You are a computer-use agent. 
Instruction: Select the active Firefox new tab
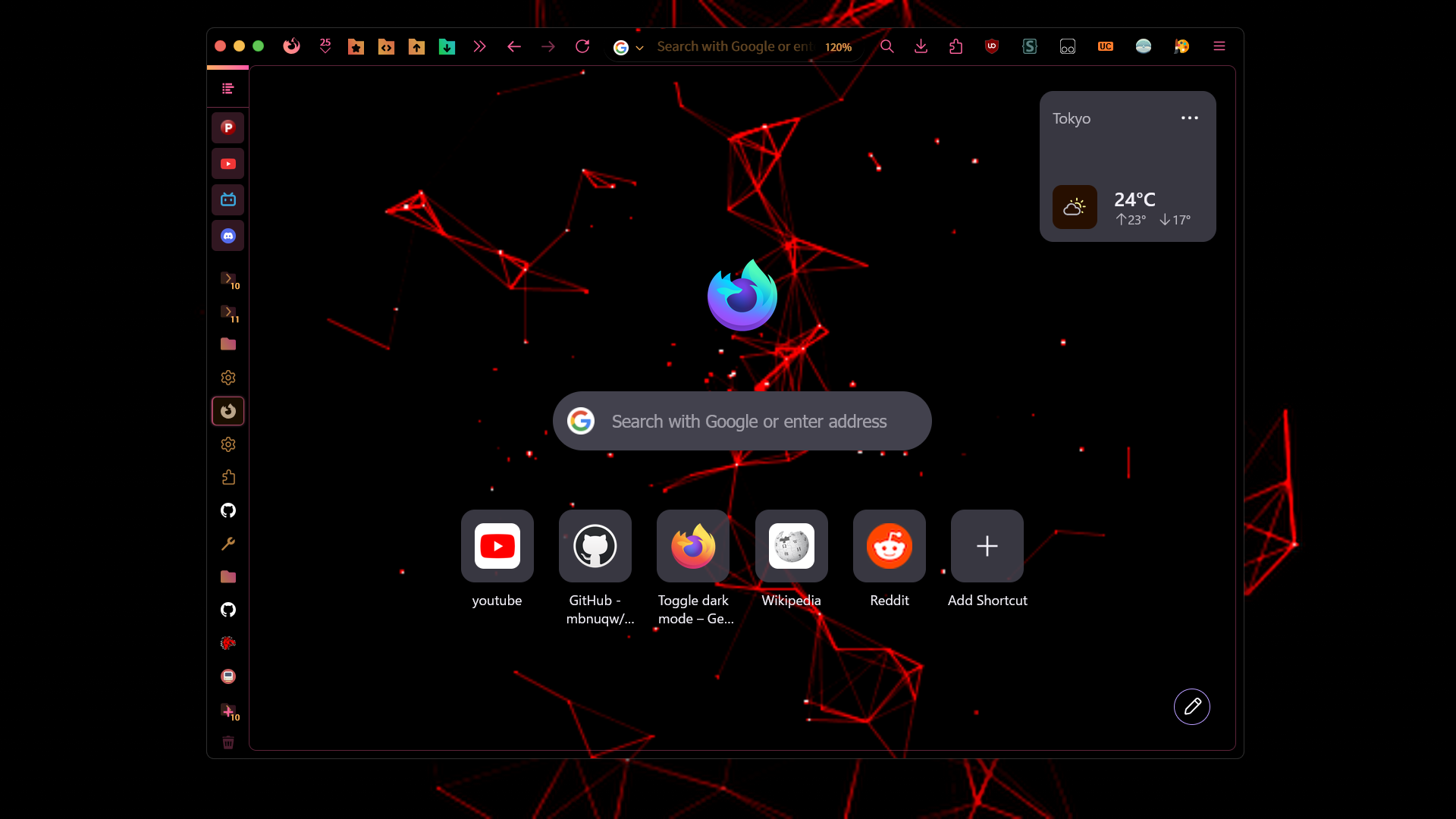pos(227,411)
